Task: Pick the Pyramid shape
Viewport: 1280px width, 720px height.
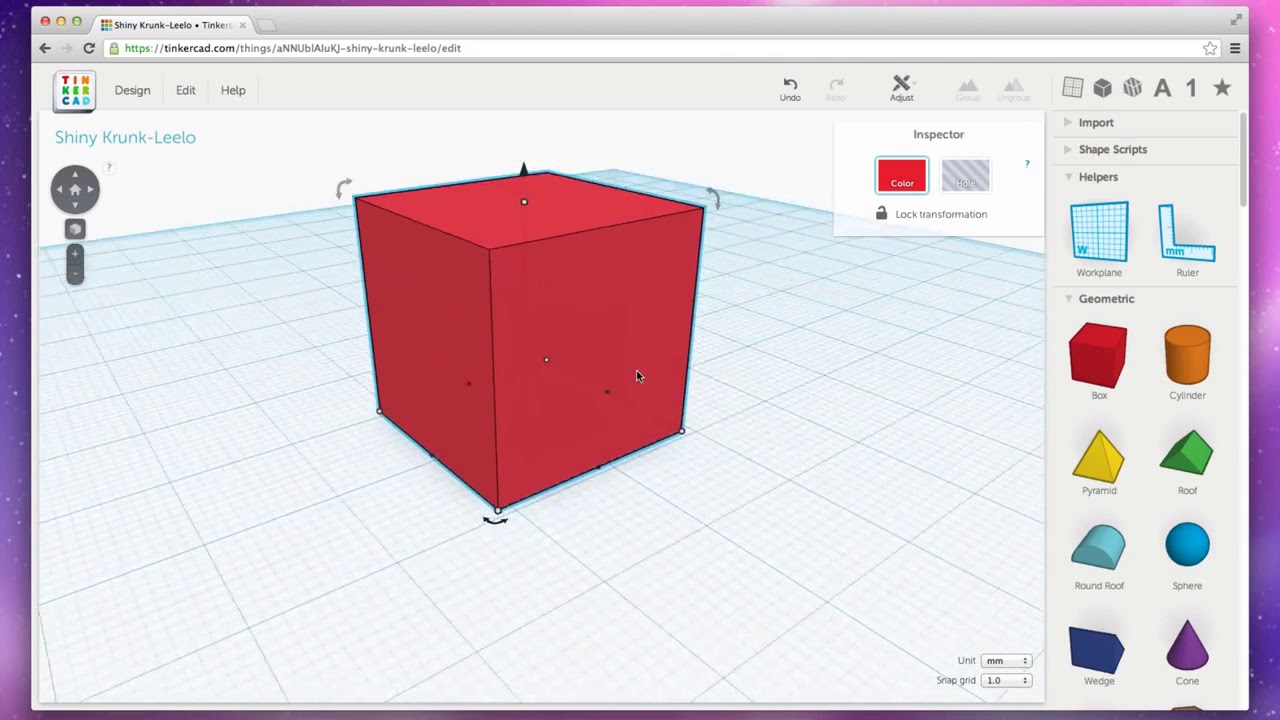Action: coord(1098,462)
